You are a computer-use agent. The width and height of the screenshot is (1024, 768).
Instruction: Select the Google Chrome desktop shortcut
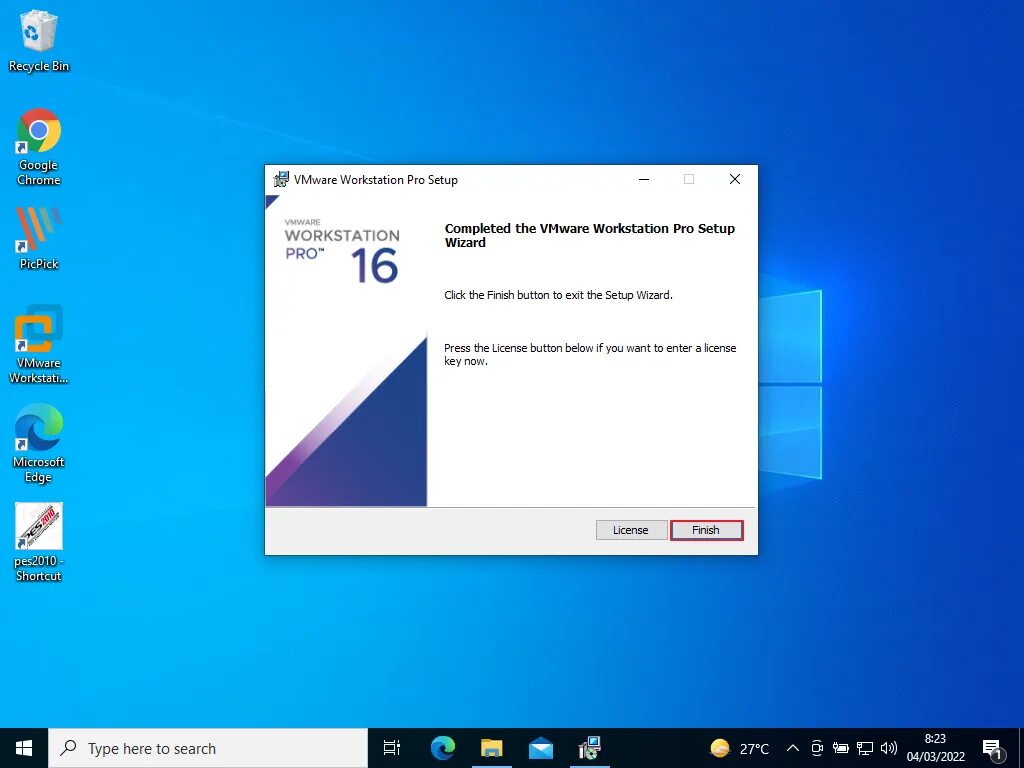(39, 147)
